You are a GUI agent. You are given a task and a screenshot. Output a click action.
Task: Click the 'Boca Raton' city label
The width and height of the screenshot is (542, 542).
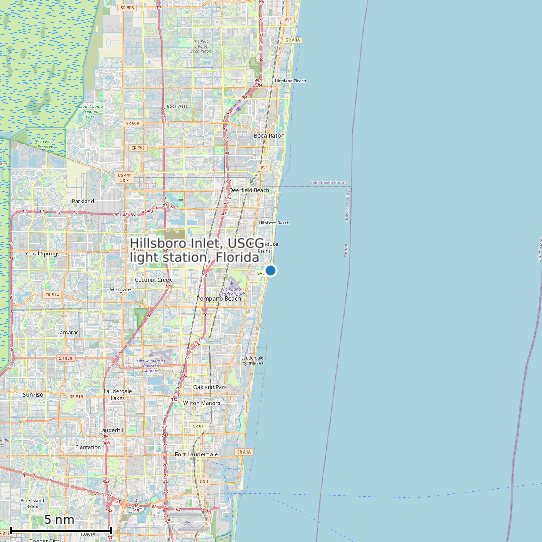pos(269,136)
